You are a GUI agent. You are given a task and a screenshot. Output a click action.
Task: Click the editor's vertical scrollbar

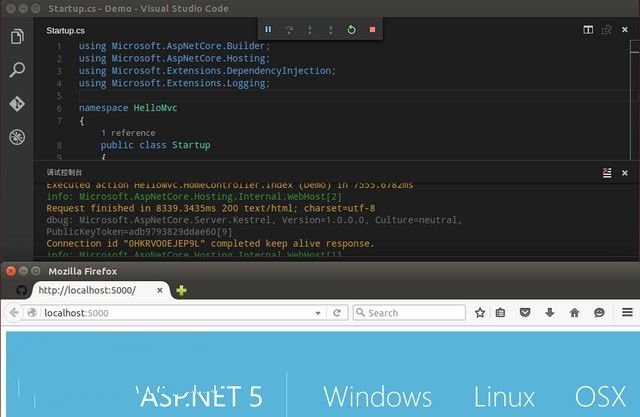(634, 100)
